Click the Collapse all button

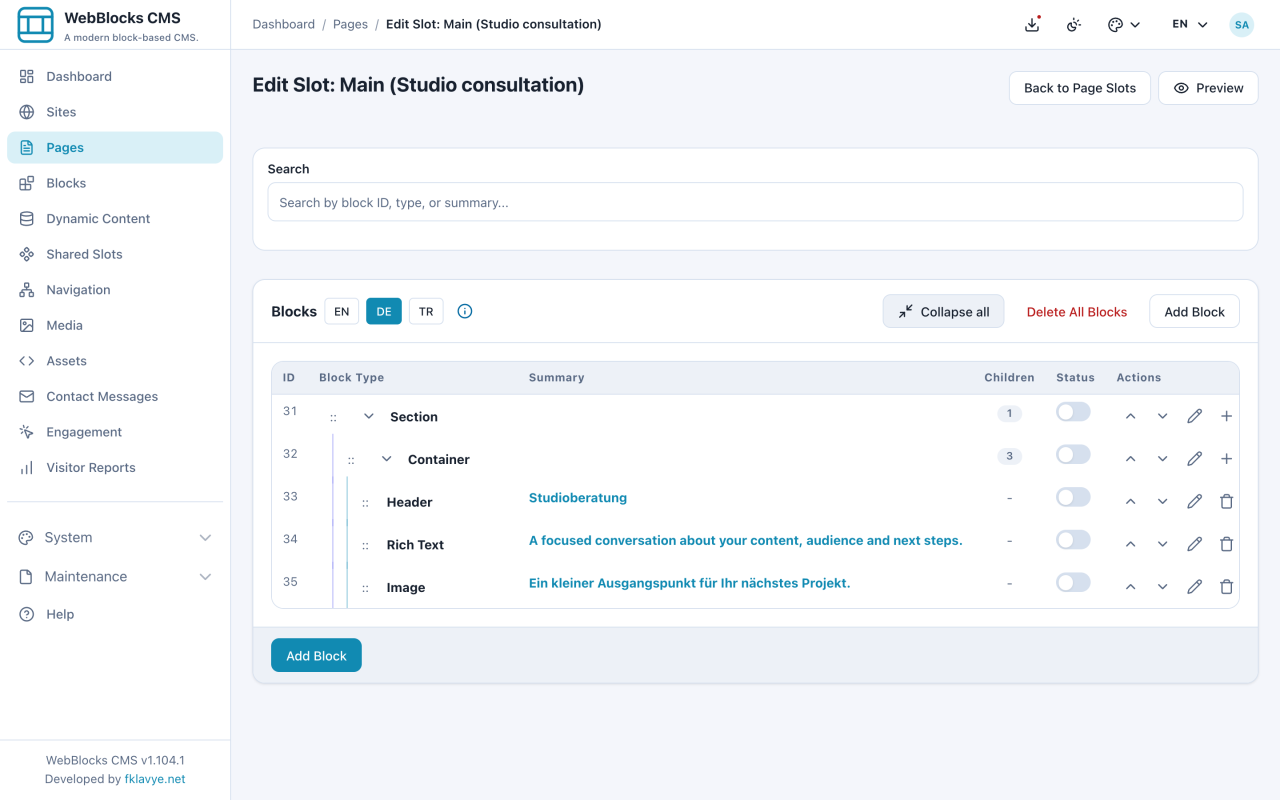943,311
